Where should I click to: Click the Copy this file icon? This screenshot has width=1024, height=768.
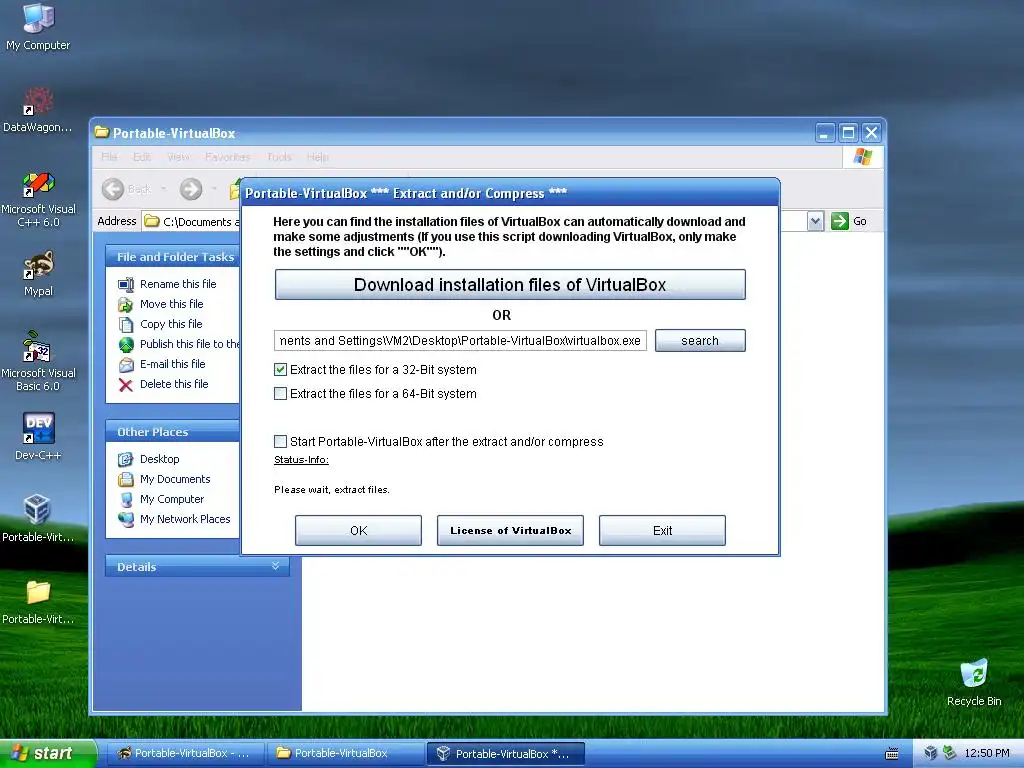(125, 325)
